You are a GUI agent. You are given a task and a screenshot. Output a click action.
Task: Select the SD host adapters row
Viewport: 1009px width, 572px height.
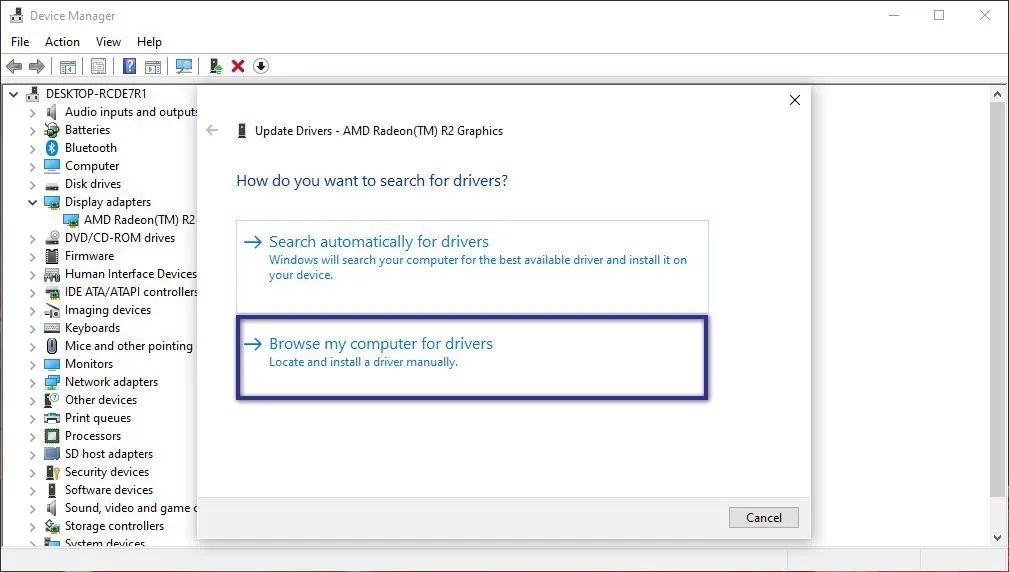[x=109, y=454]
